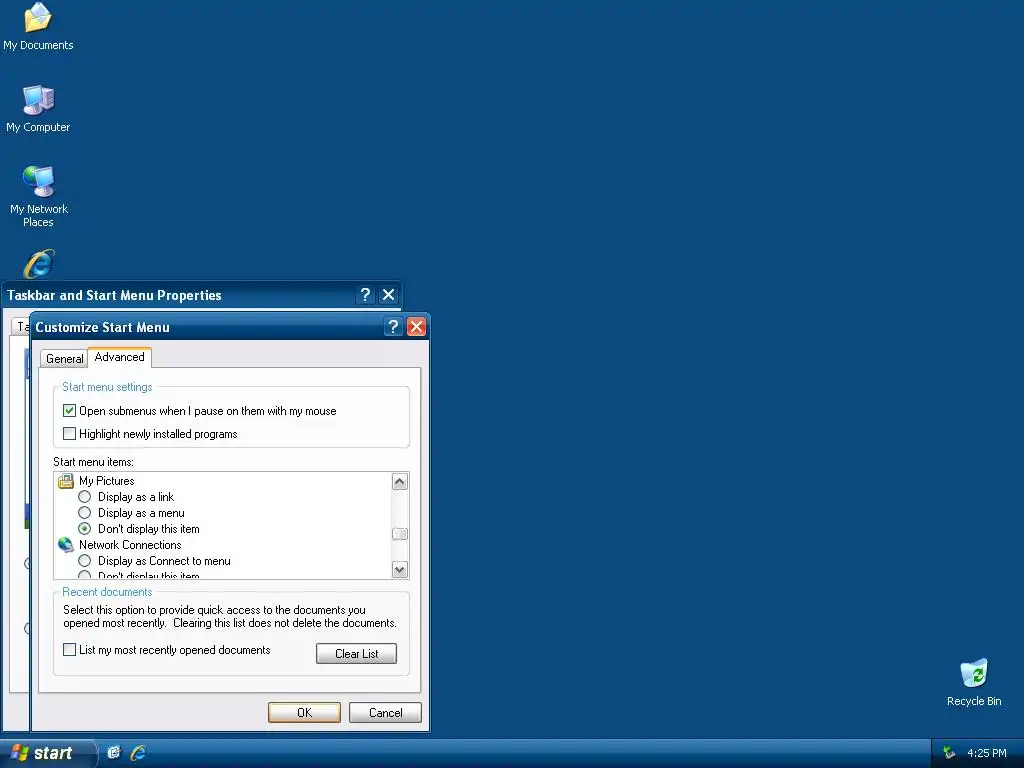
Task: Enable List my most recently opened documents
Action: pyautogui.click(x=69, y=650)
